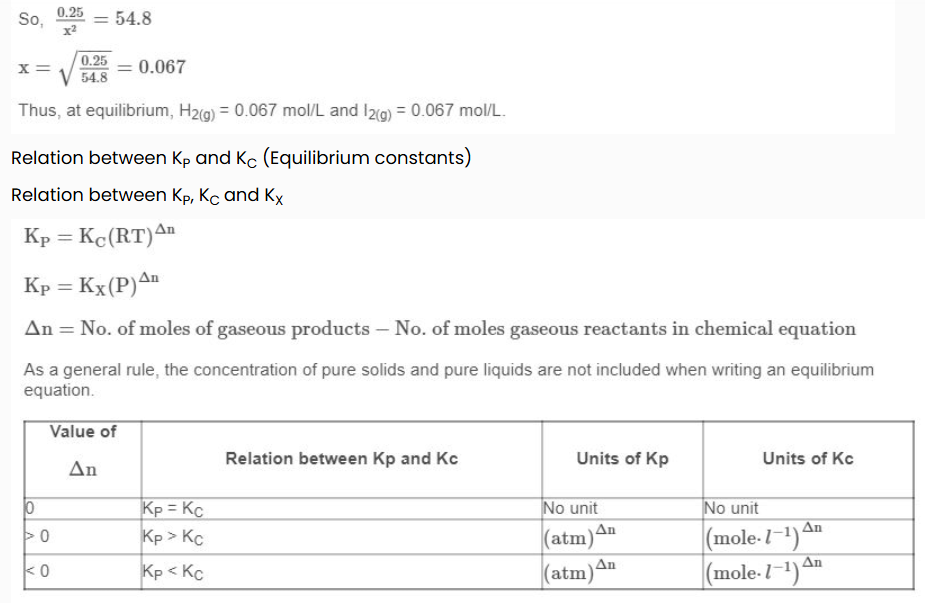Click the Δn definition line

(439, 329)
